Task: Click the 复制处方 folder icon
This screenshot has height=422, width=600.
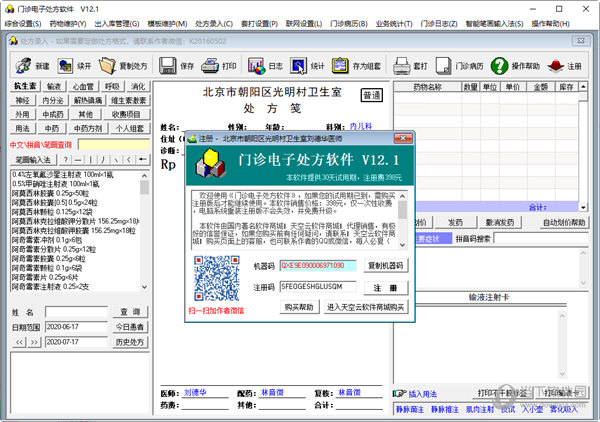Action: (107, 66)
